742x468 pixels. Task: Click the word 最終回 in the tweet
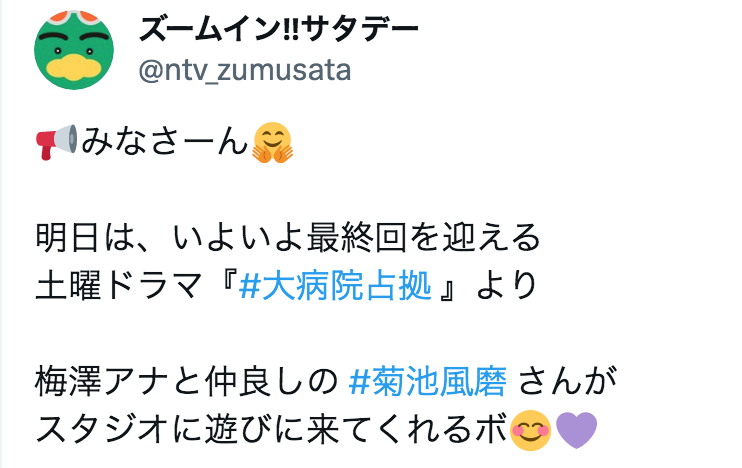click(356, 238)
